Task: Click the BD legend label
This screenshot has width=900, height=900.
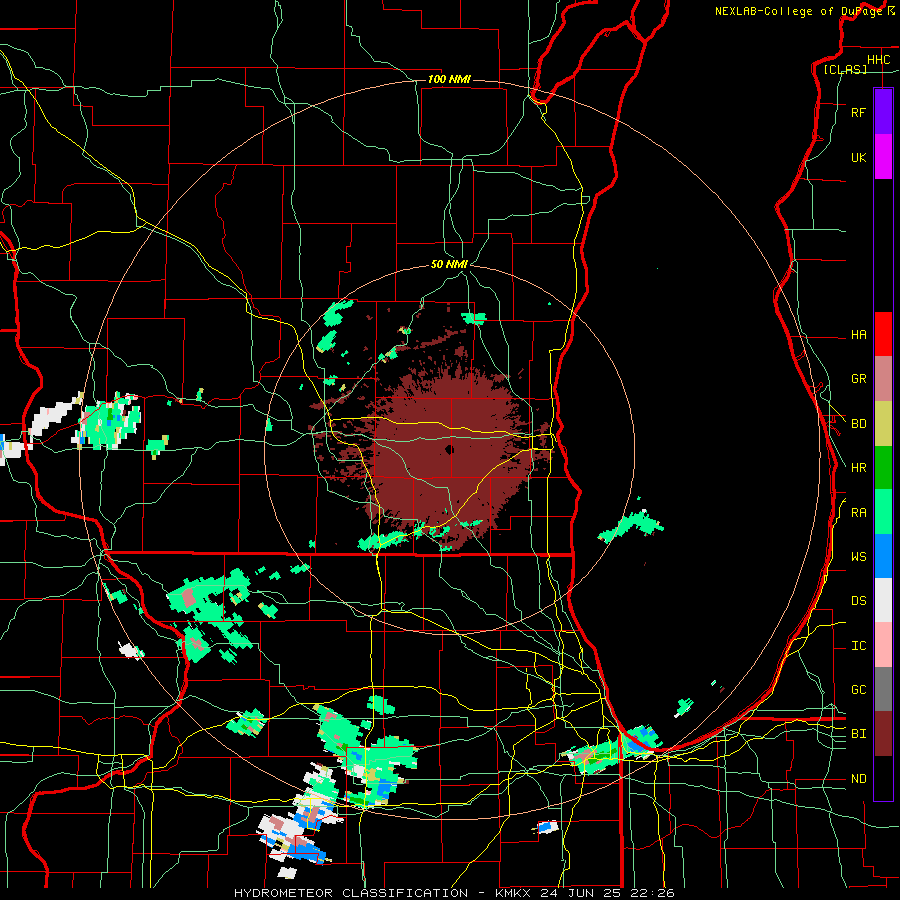Action: click(858, 424)
